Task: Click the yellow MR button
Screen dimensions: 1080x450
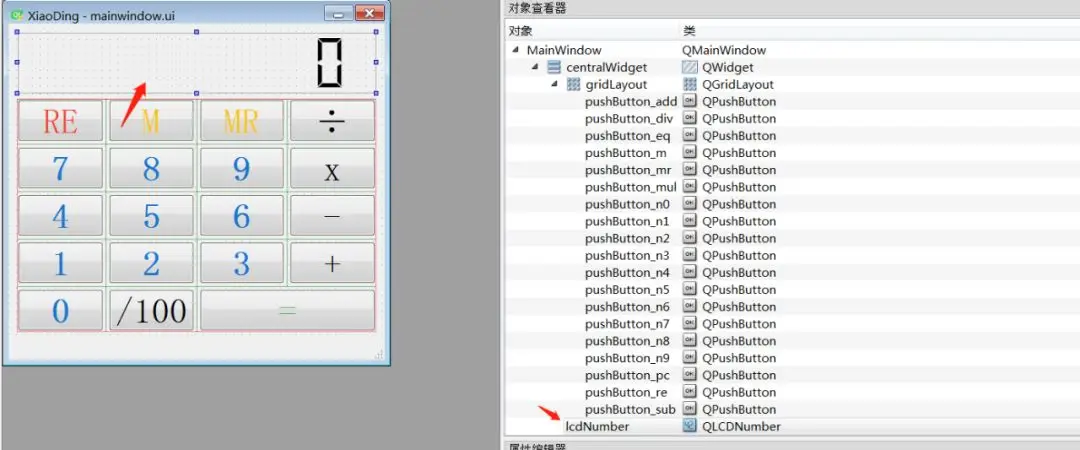Action: [242, 121]
